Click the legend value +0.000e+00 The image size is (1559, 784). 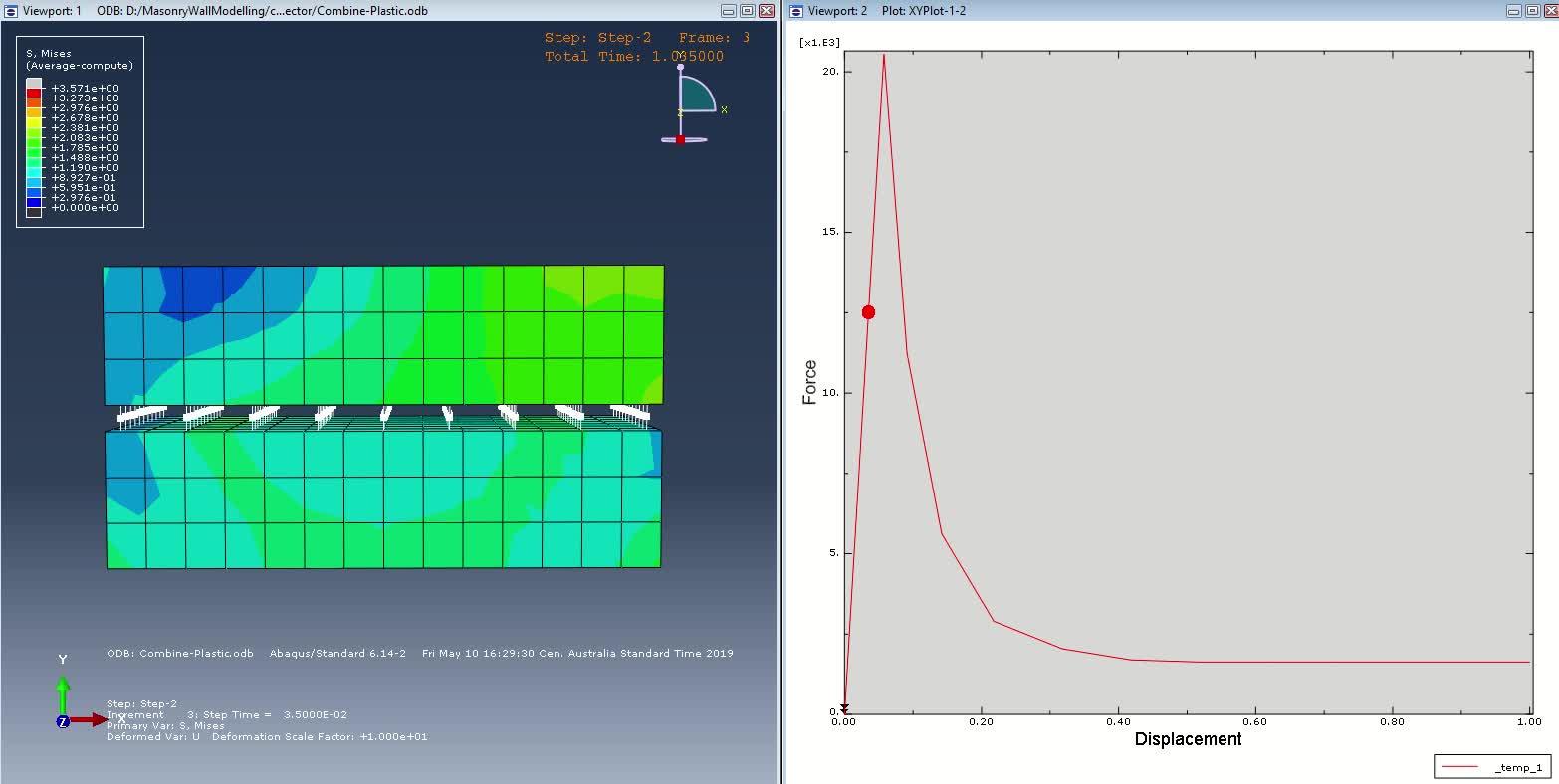(x=86, y=208)
